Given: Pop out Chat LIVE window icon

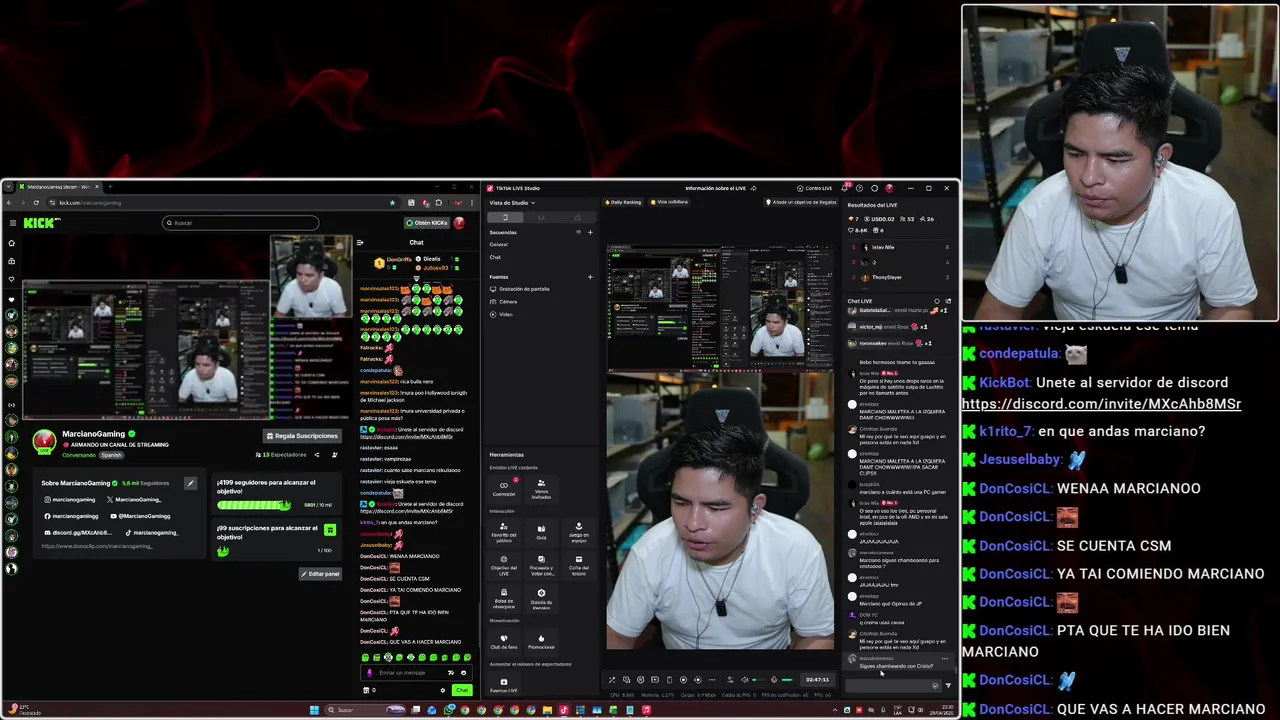Looking at the screenshot, I should click(x=948, y=301).
